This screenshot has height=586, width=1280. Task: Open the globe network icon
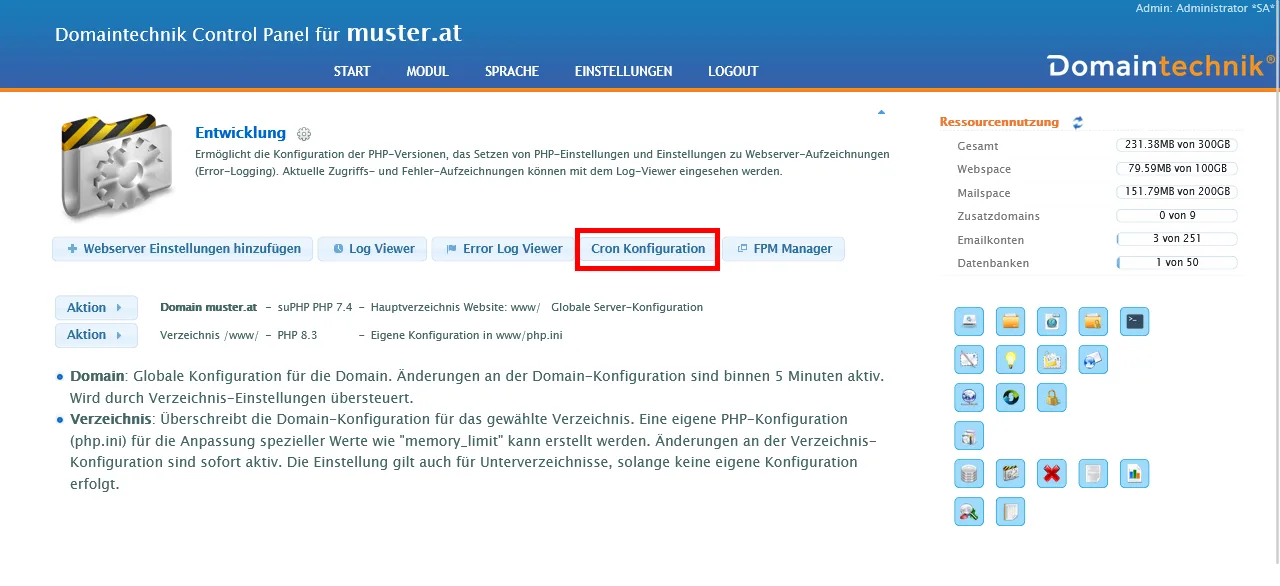[968, 397]
